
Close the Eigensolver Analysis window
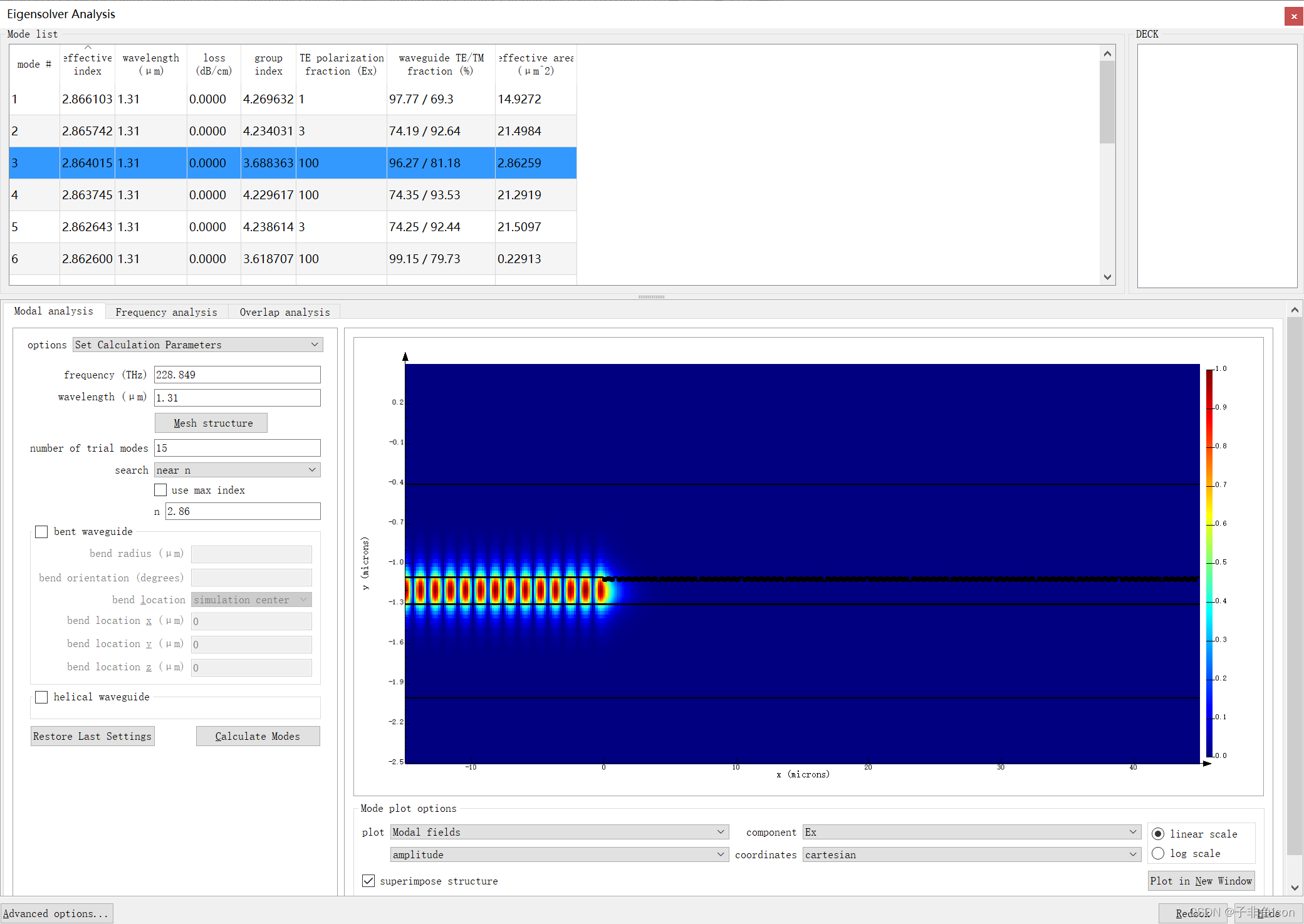point(1293,16)
